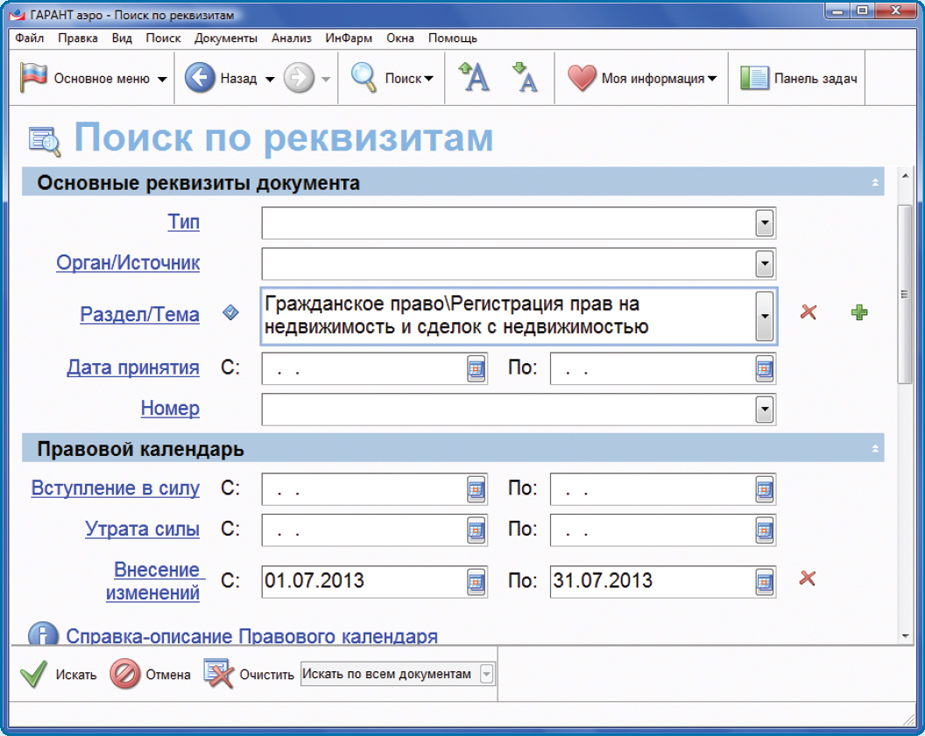Screen dimensions: 925x736
Task: Collapse the Правовой календарь section
Action: coord(875,449)
